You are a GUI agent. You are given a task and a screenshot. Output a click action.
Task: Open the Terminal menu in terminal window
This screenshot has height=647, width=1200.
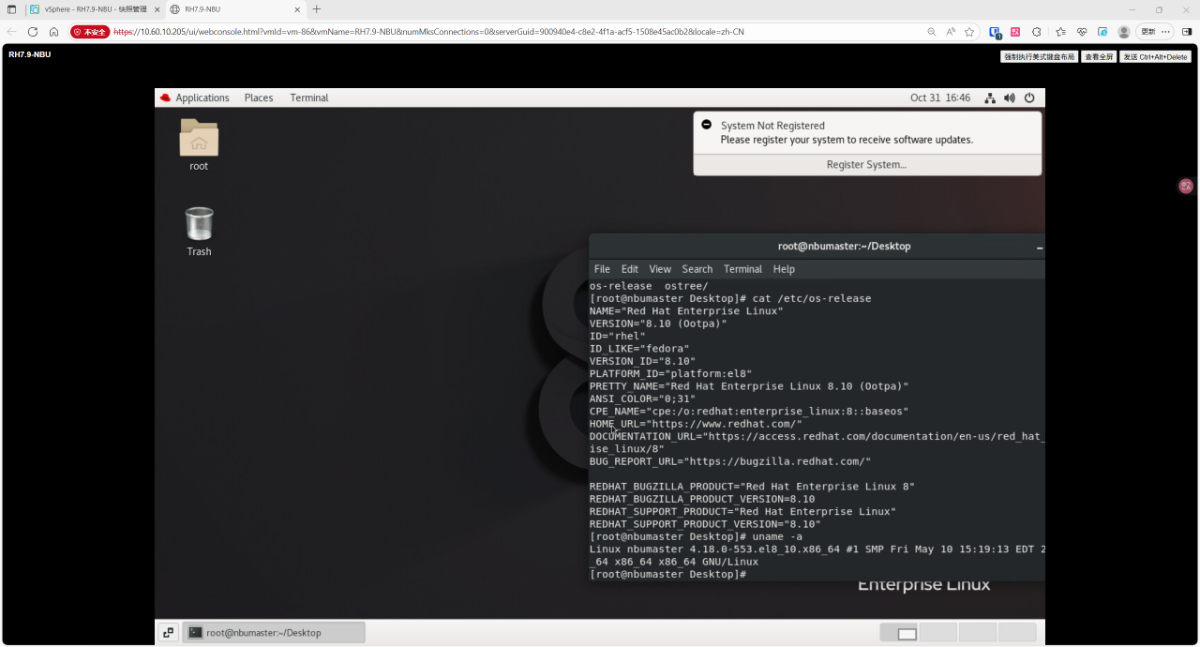(x=743, y=269)
